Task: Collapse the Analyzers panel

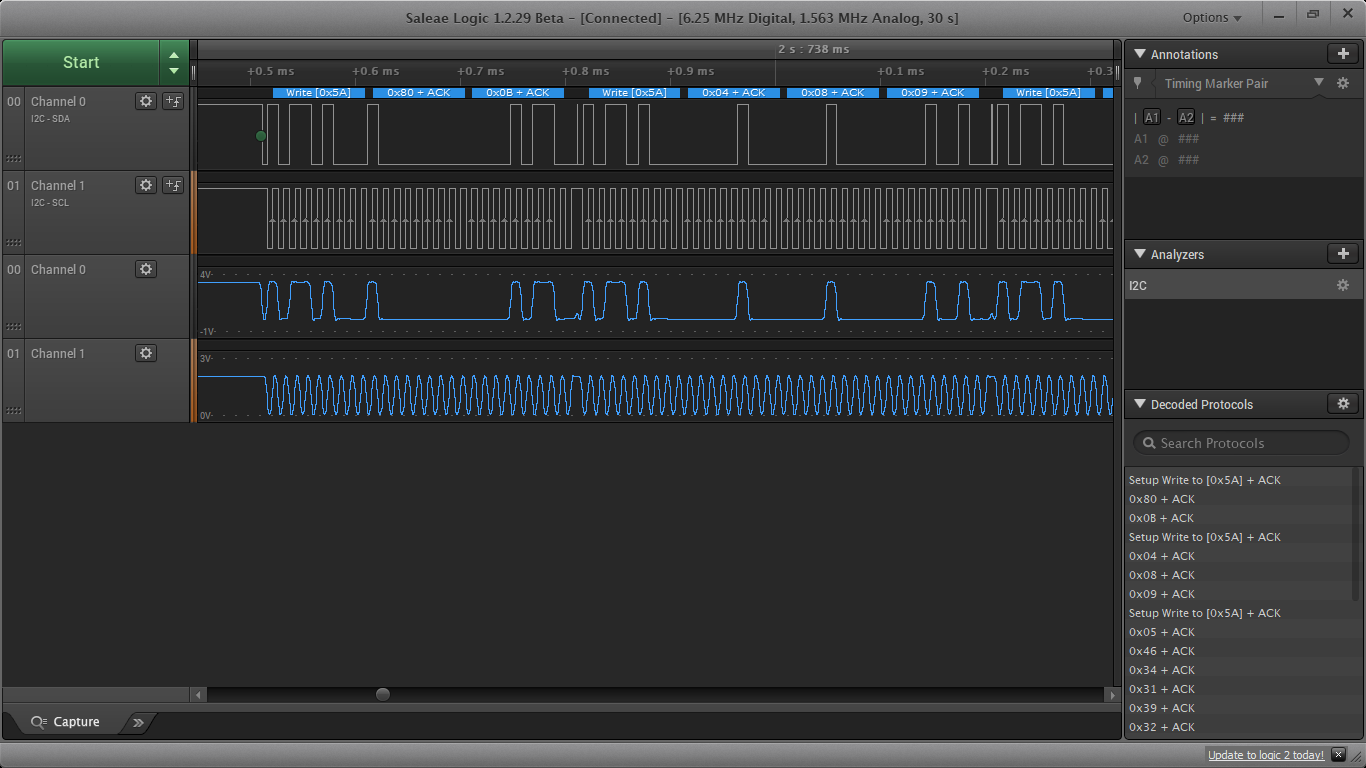Action: [1139, 254]
